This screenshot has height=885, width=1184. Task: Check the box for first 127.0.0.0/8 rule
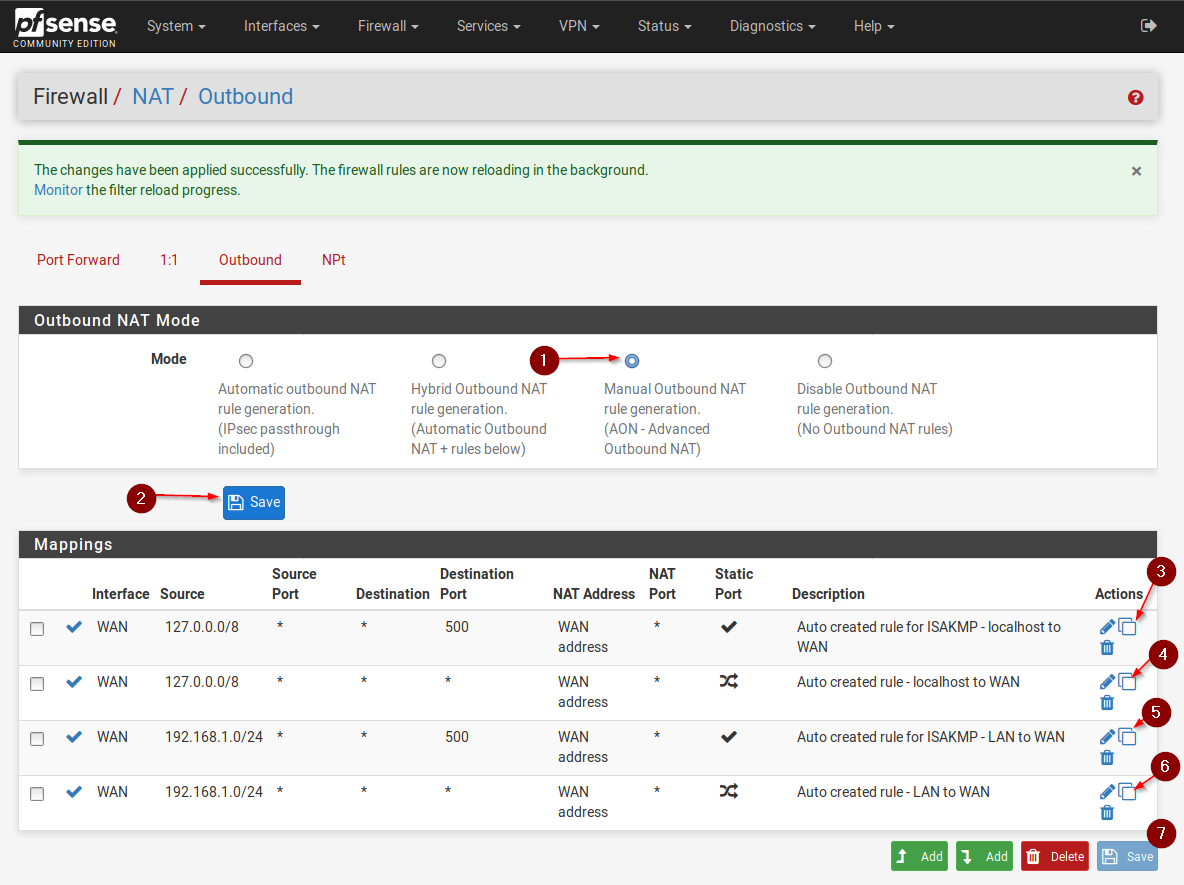pyautogui.click(x=37, y=629)
